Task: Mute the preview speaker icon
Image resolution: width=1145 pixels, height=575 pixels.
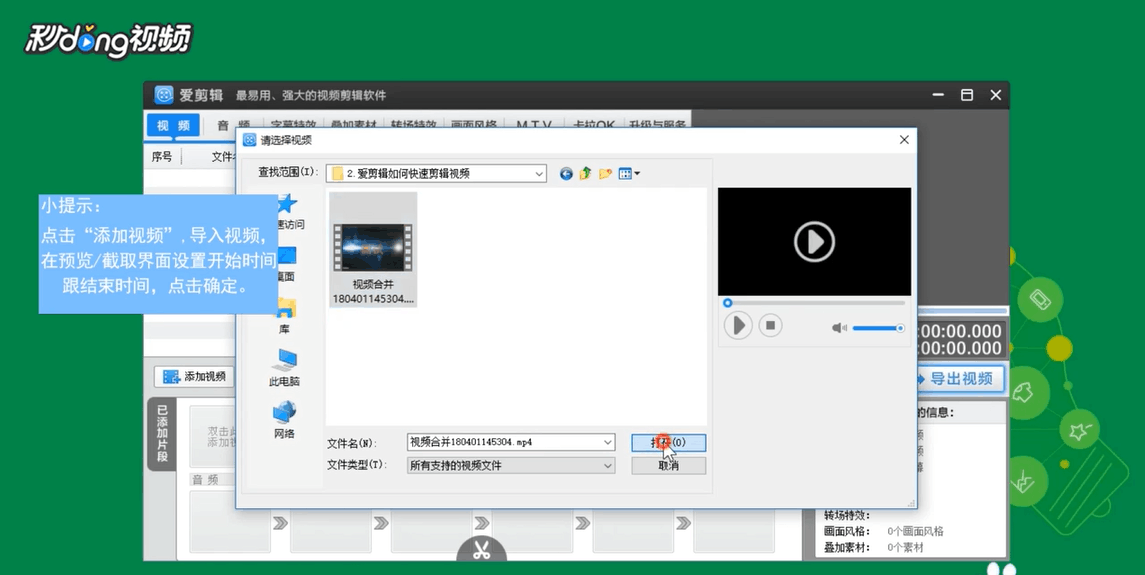Action: [x=839, y=328]
